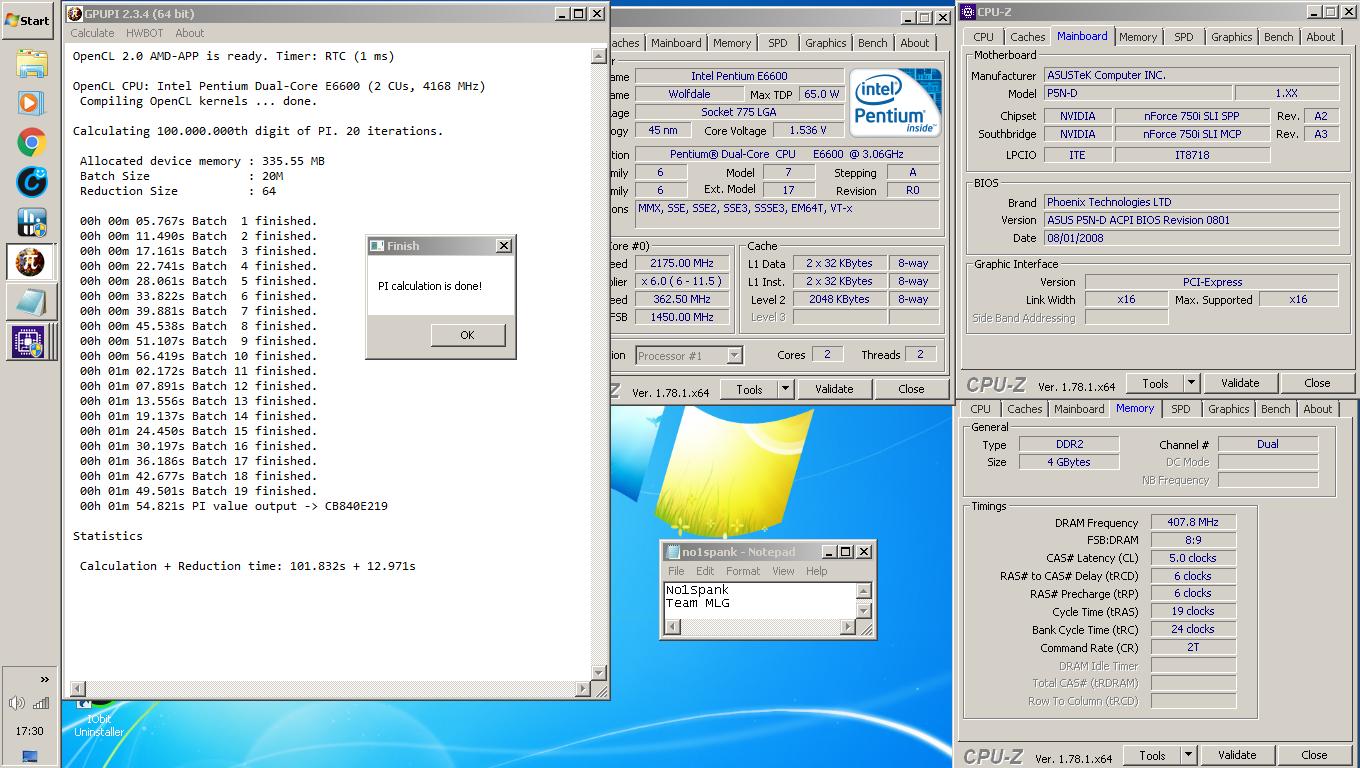
Task: Open Tools dropdown arrow in Mainboard CPU-Z window
Action: point(1191,383)
